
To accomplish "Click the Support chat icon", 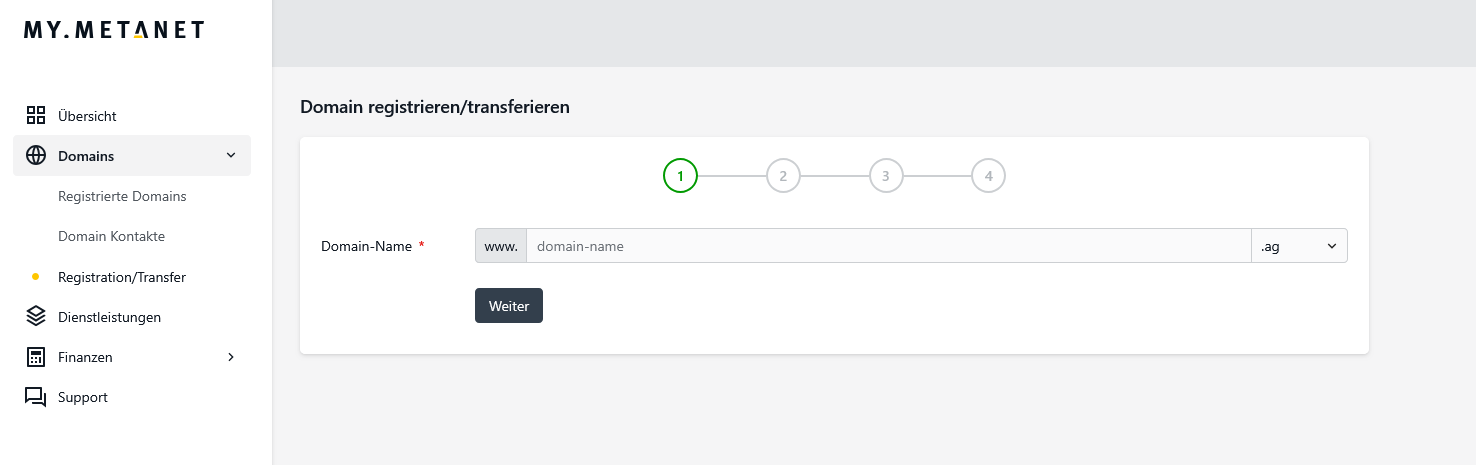I will coord(36,397).
